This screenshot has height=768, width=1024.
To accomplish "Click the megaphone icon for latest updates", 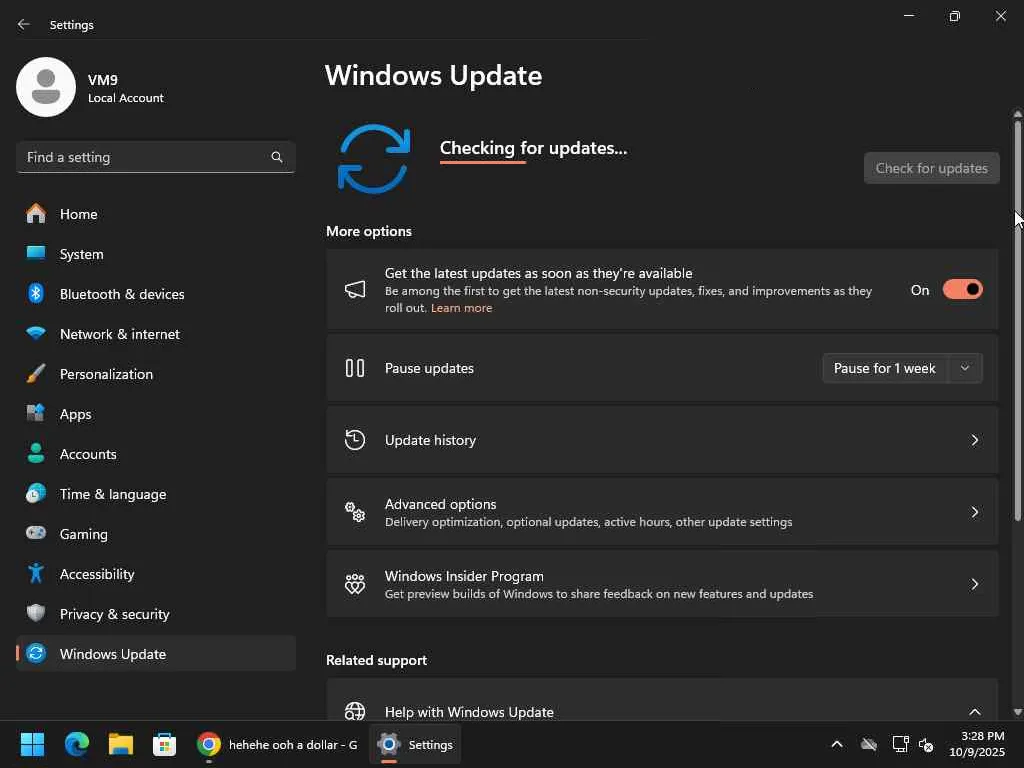I will point(355,289).
